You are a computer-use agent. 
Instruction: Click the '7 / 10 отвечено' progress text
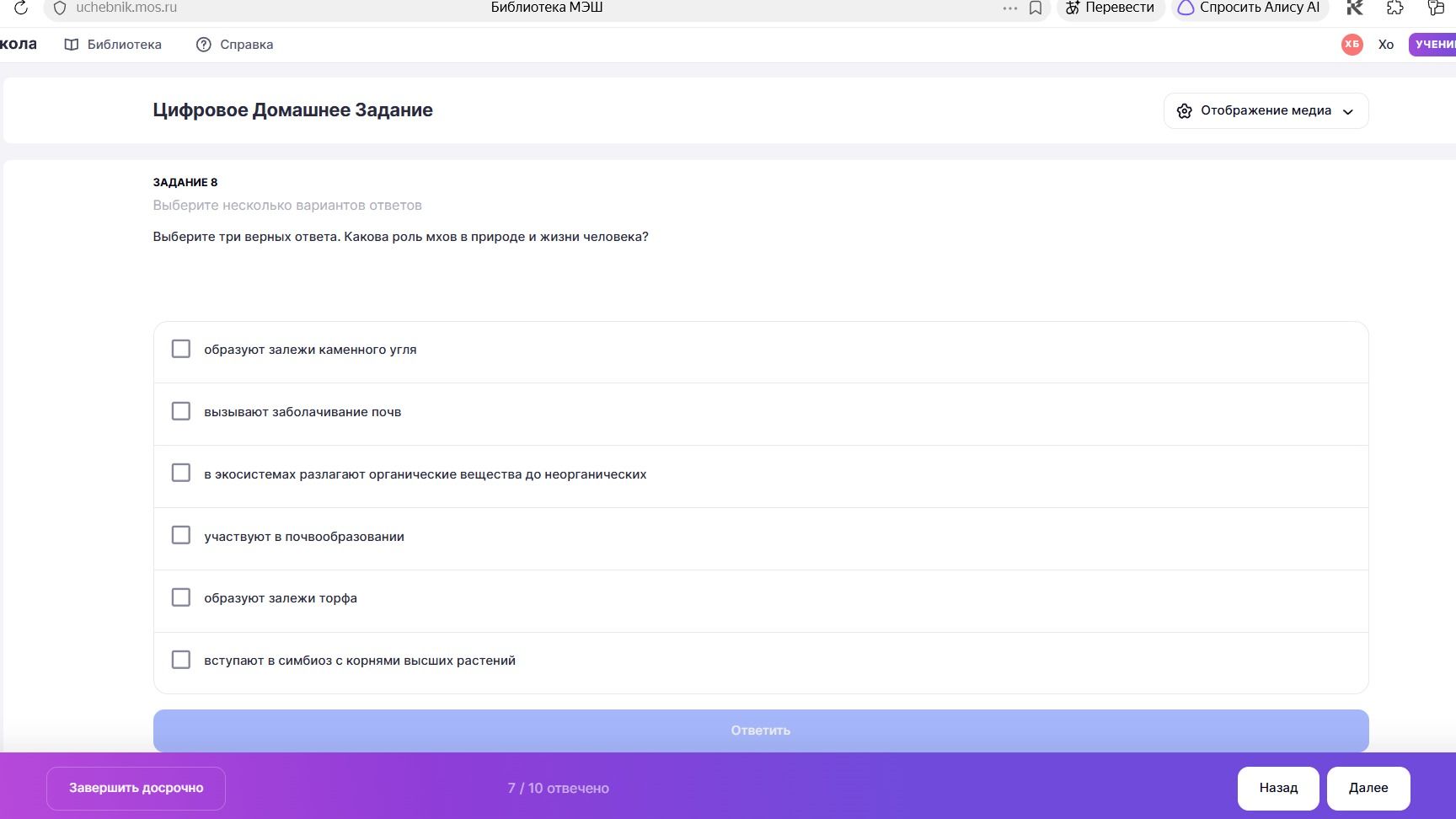coord(558,789)
